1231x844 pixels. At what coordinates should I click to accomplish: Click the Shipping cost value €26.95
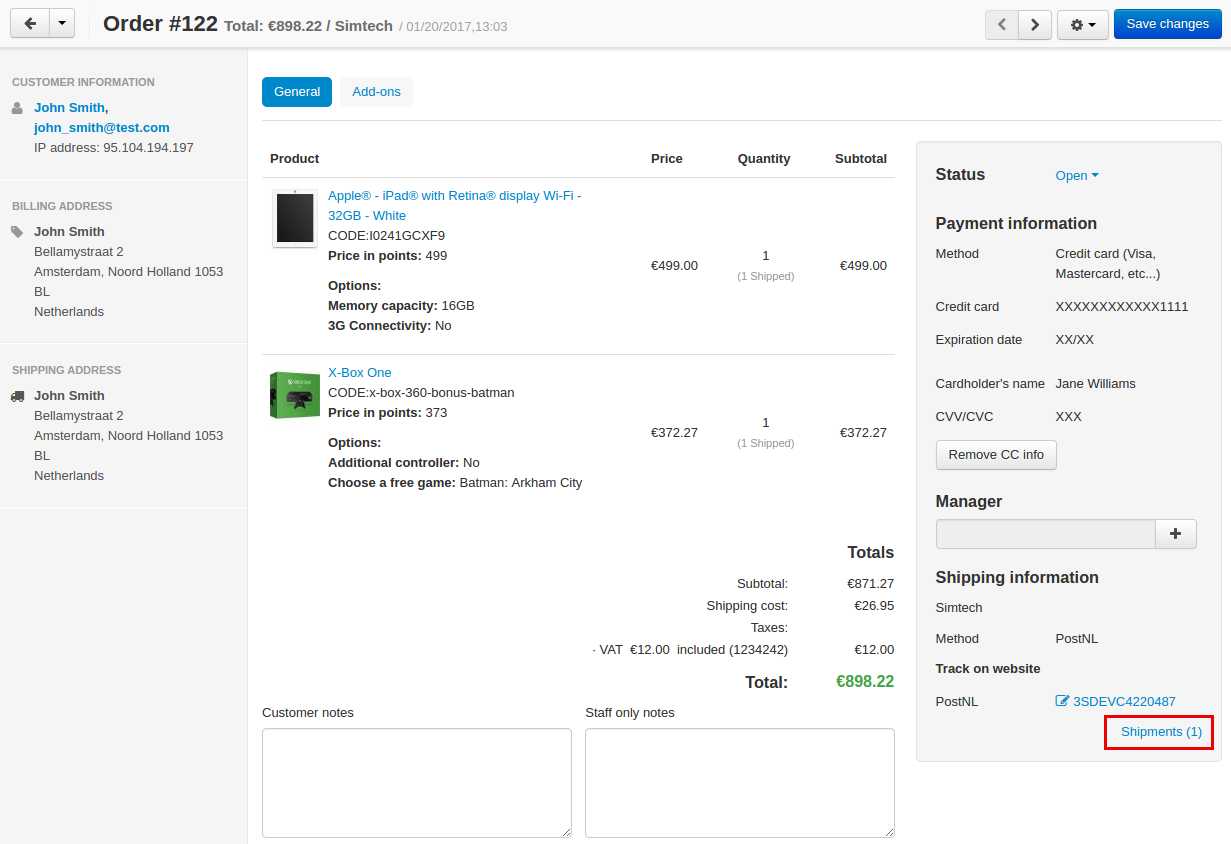[x=874, y=605]
